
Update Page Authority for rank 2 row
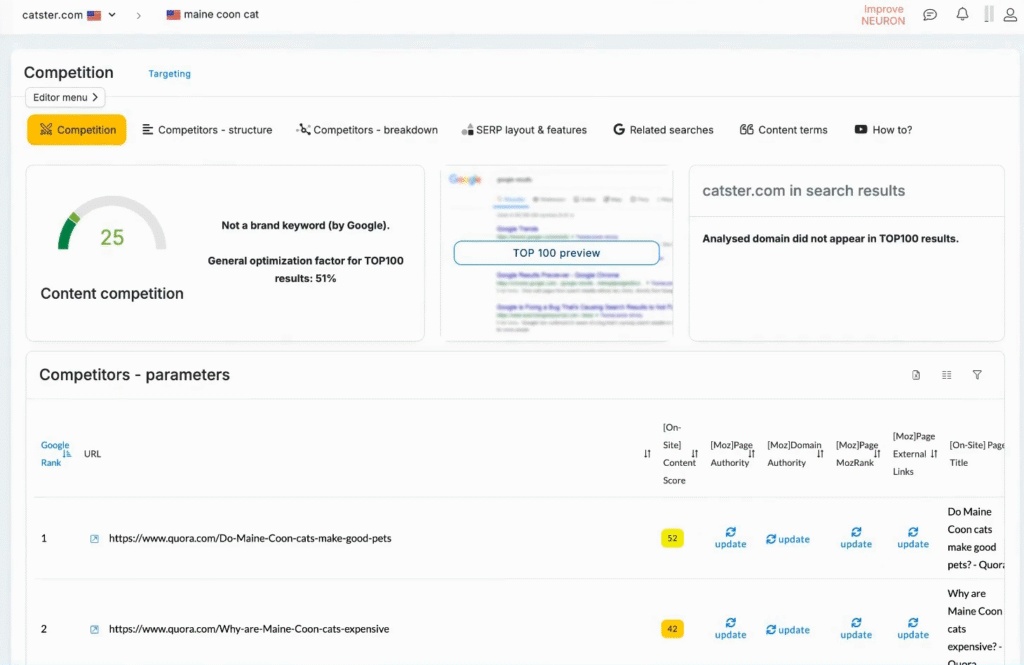click(730, 629)
